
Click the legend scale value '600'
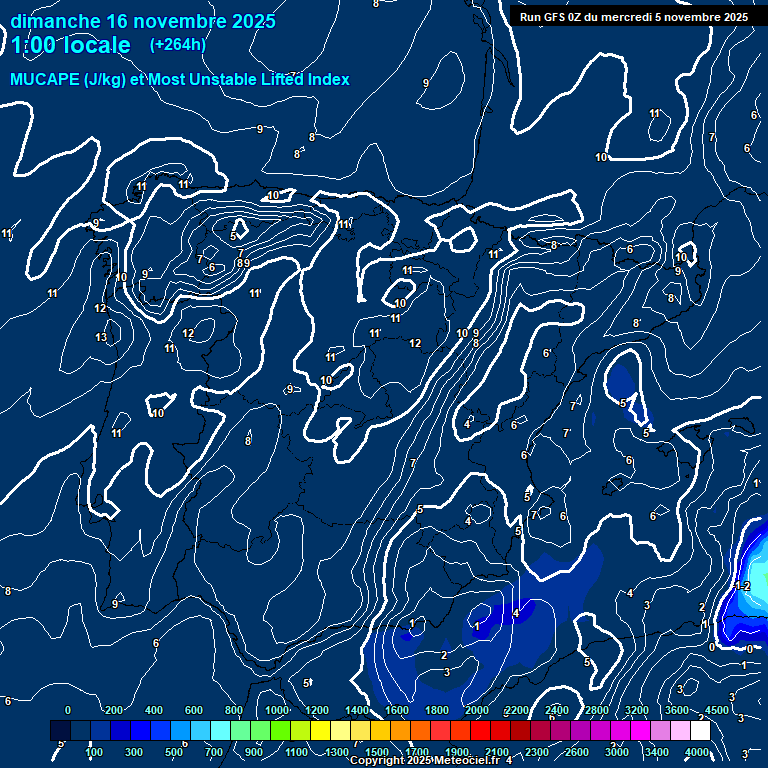[x=194, y=710]
